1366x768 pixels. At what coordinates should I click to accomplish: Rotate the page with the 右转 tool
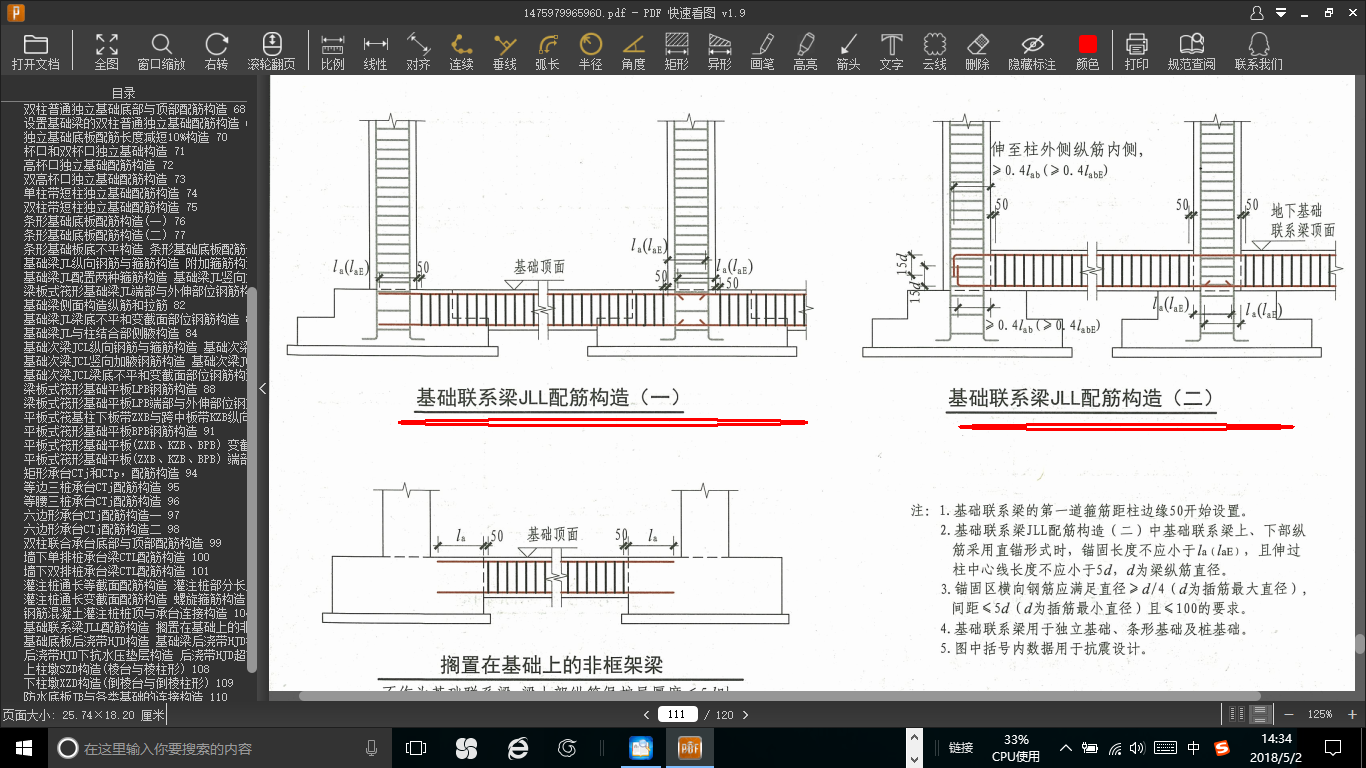(x=217, y=51)
